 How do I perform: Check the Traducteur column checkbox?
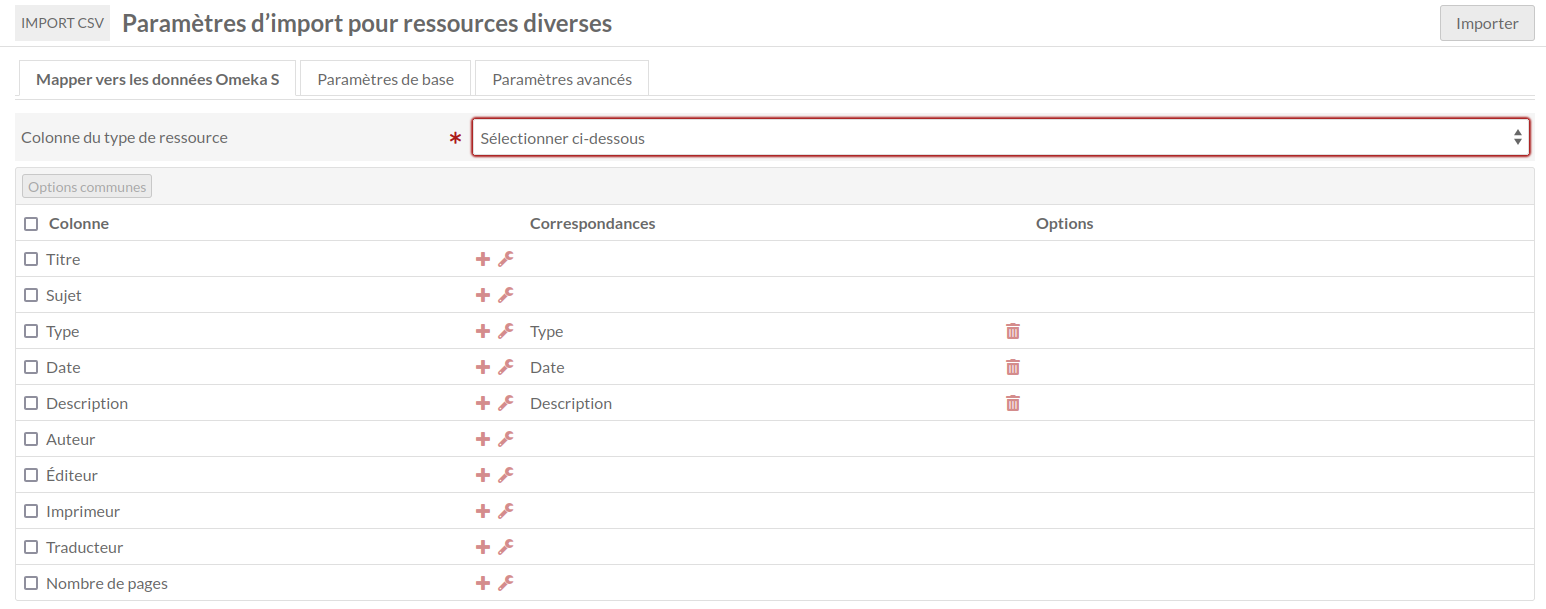(x=31, y=547)
